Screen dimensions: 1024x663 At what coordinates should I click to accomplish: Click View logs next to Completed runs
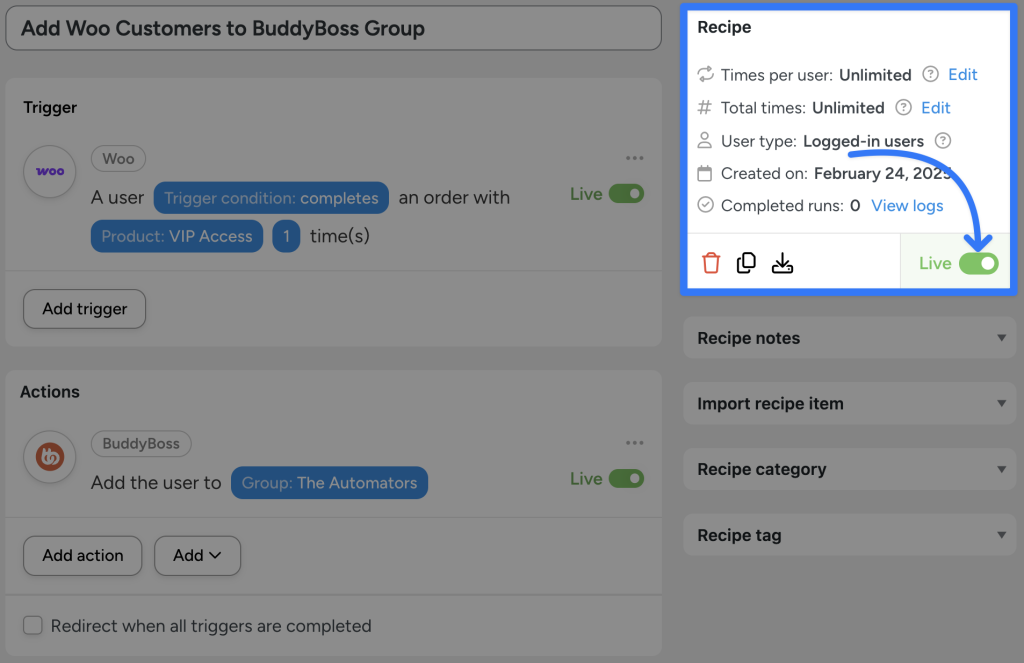(907, 205)
